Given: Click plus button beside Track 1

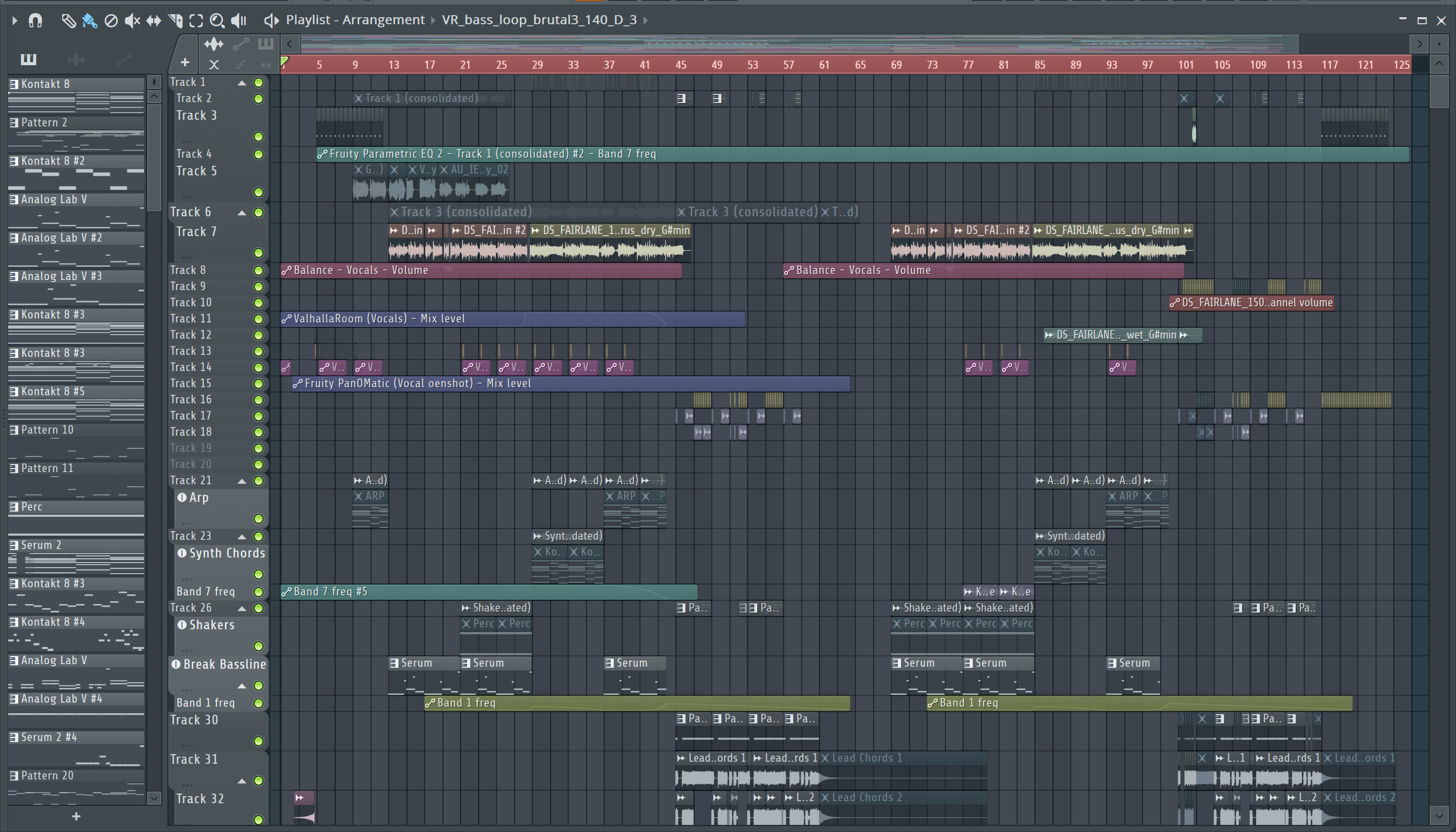Looking at the screenshot, I should point(185,63).
